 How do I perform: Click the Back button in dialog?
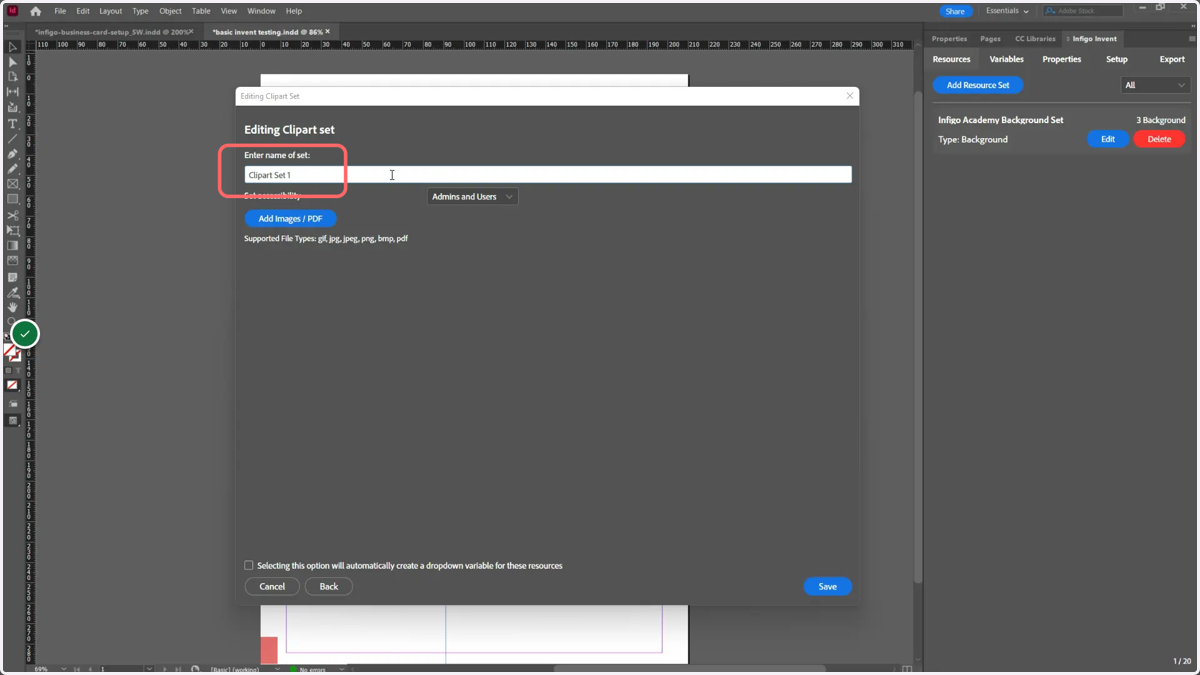pos(328,587)
